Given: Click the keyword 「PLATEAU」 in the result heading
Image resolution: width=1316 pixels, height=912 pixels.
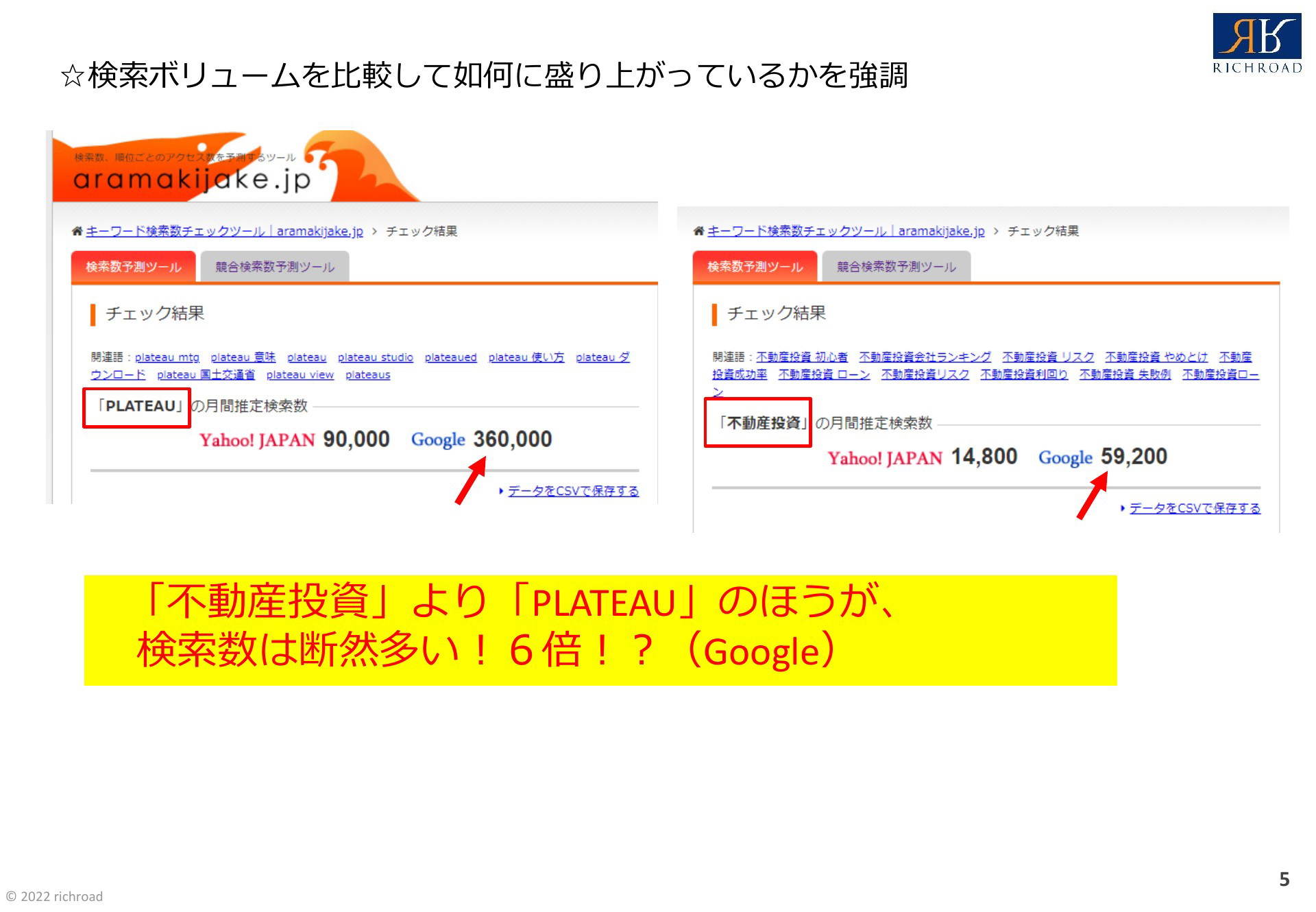Looking at the screenshot, I should pyautogui.click(x=139, y=406).
